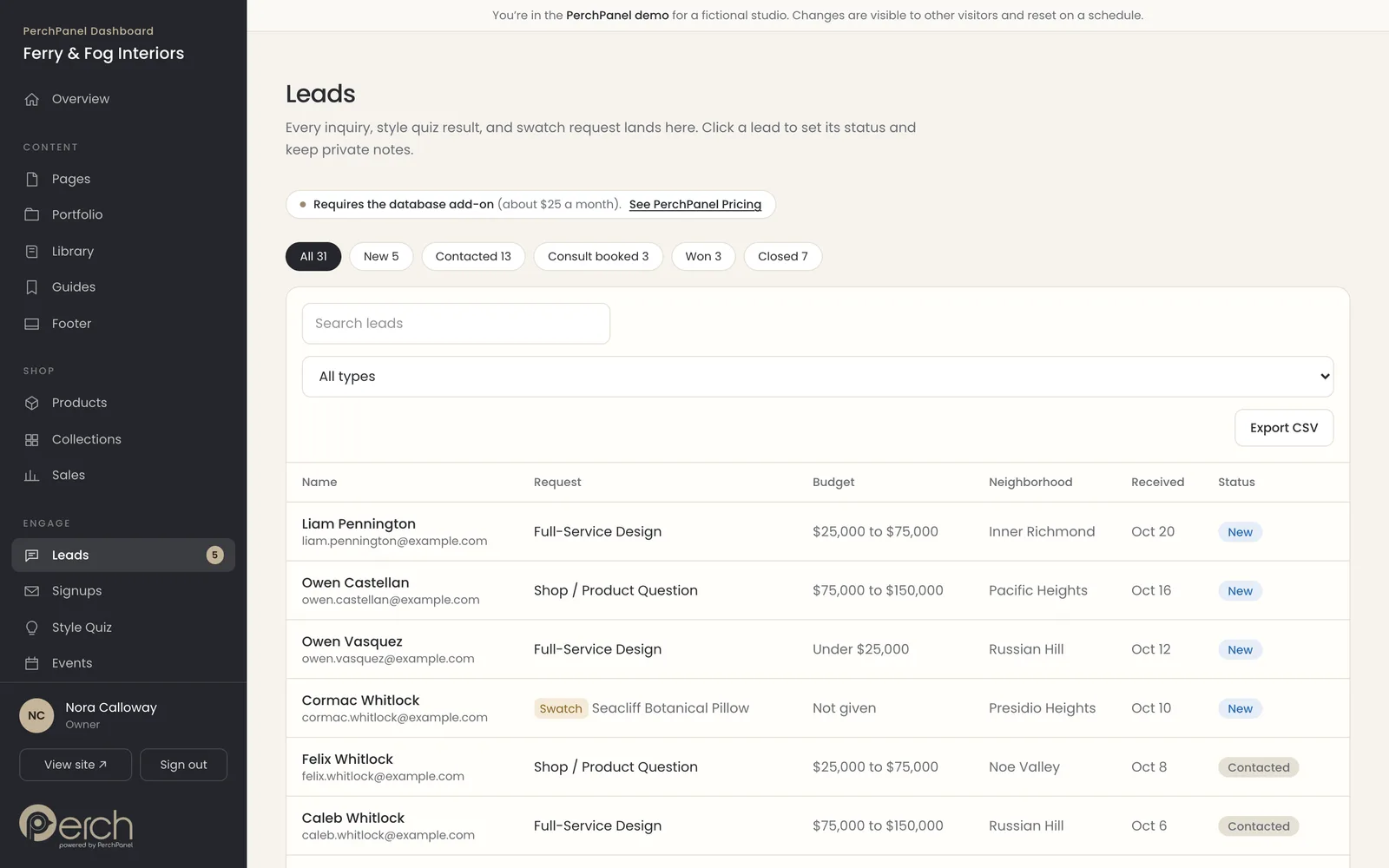Open Overview in the sidebar

(x=123, y=99)
